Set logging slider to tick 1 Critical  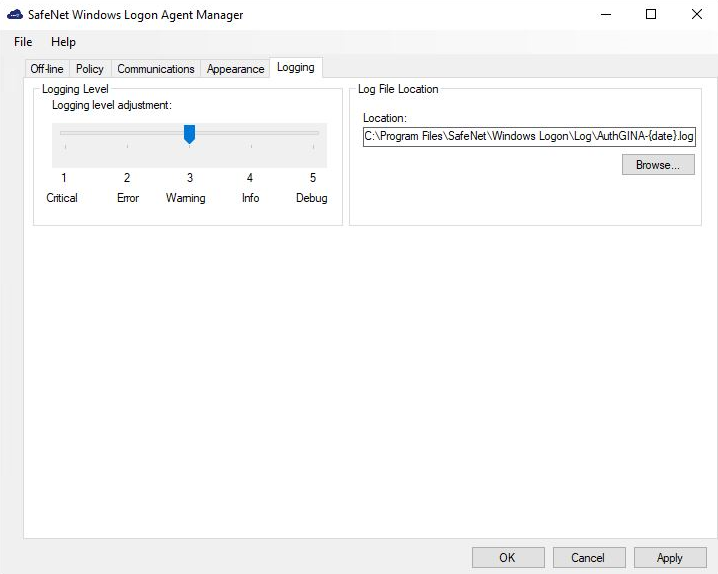(x=65, y=134)
